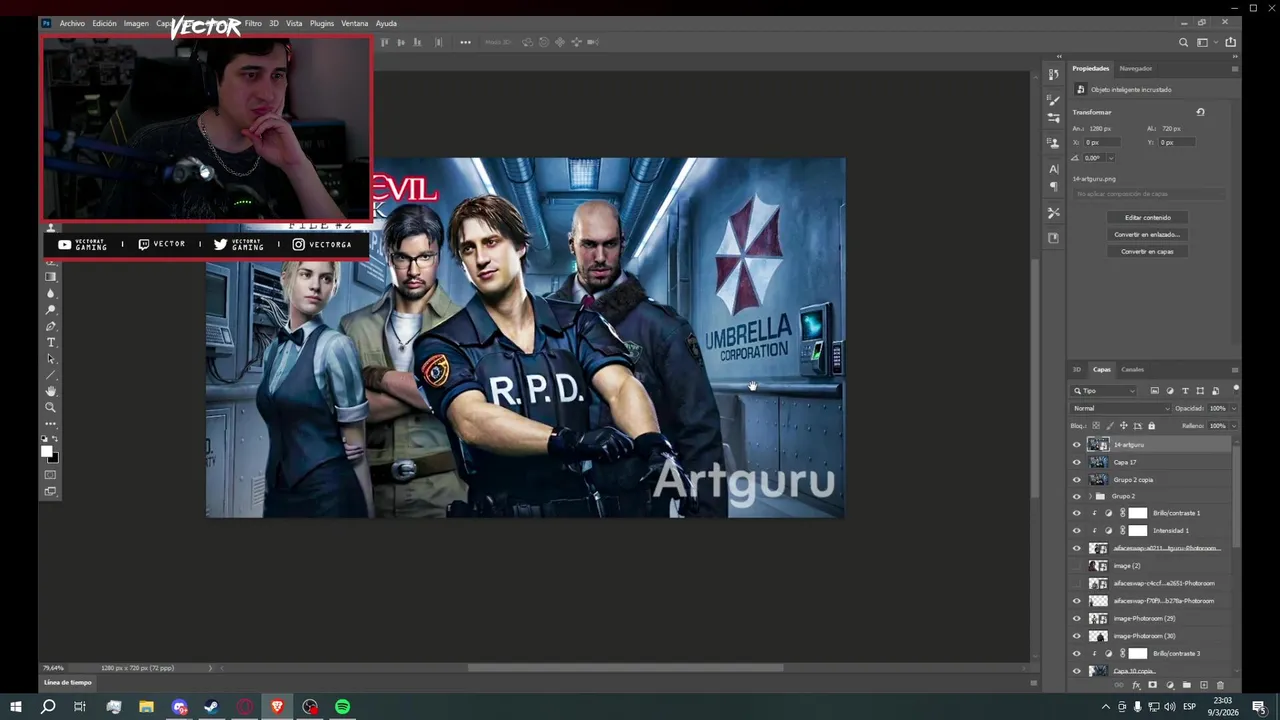The width and height of the screenshot is (1280, 720).
Task: Switch to the Navegador tab
Action: coord(1136,68)
